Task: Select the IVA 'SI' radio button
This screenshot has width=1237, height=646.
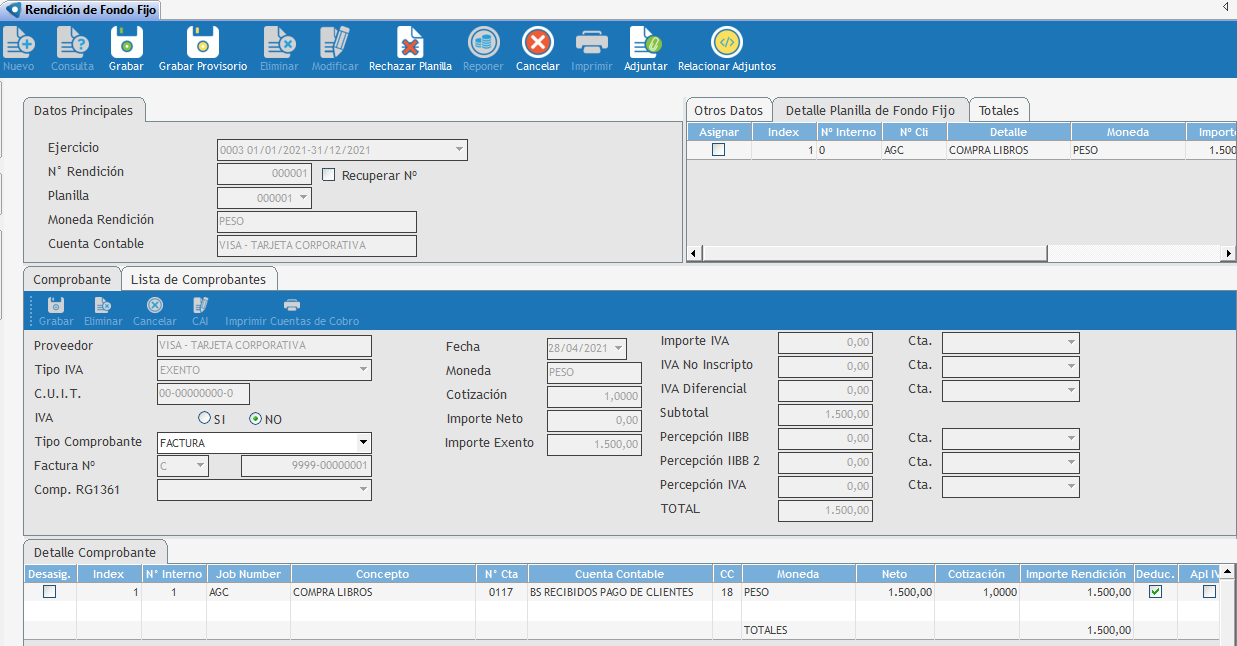Action: coord(205,419)
